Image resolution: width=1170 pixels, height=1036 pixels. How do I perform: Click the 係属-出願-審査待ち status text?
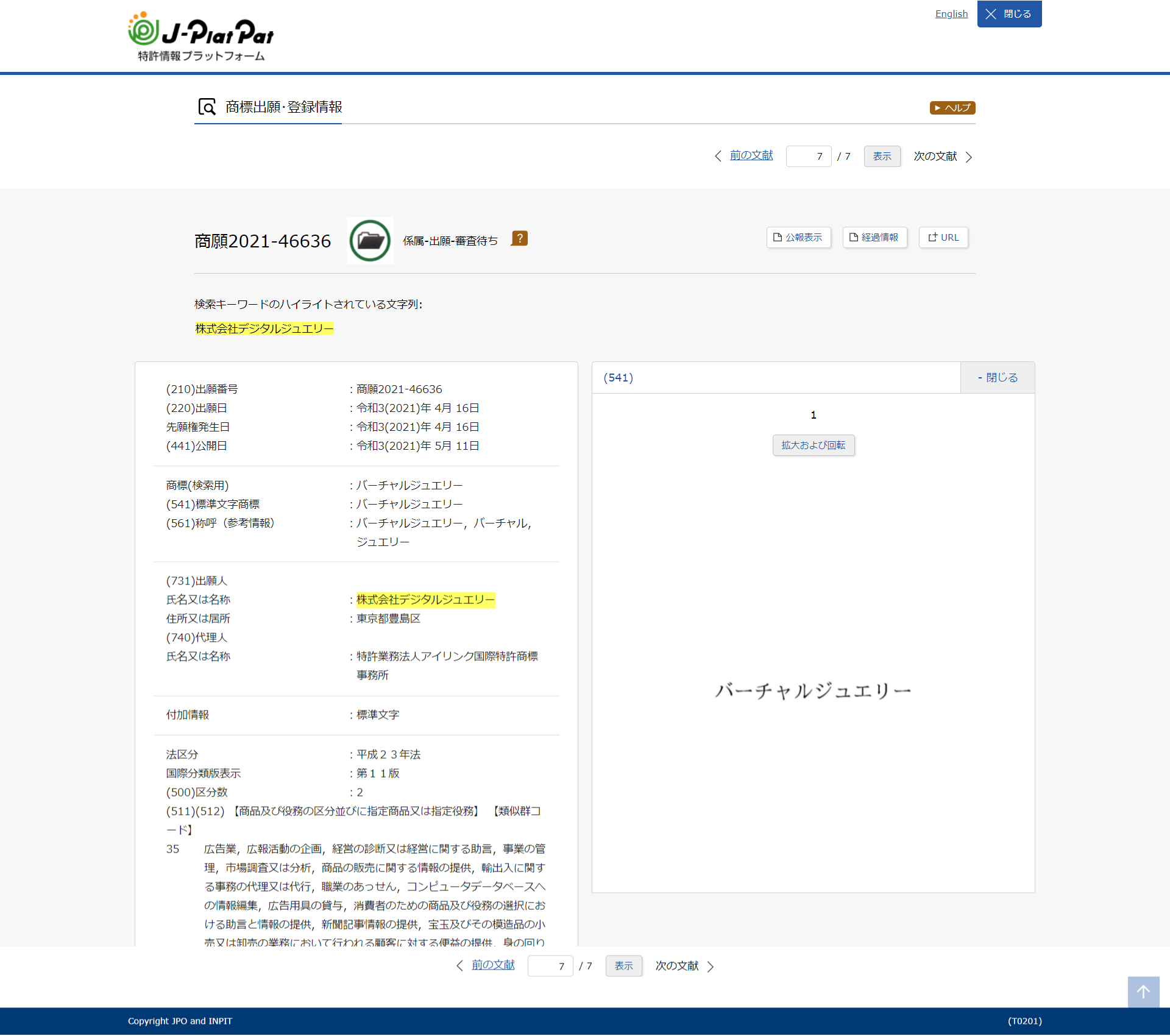[x=450, y=241]
